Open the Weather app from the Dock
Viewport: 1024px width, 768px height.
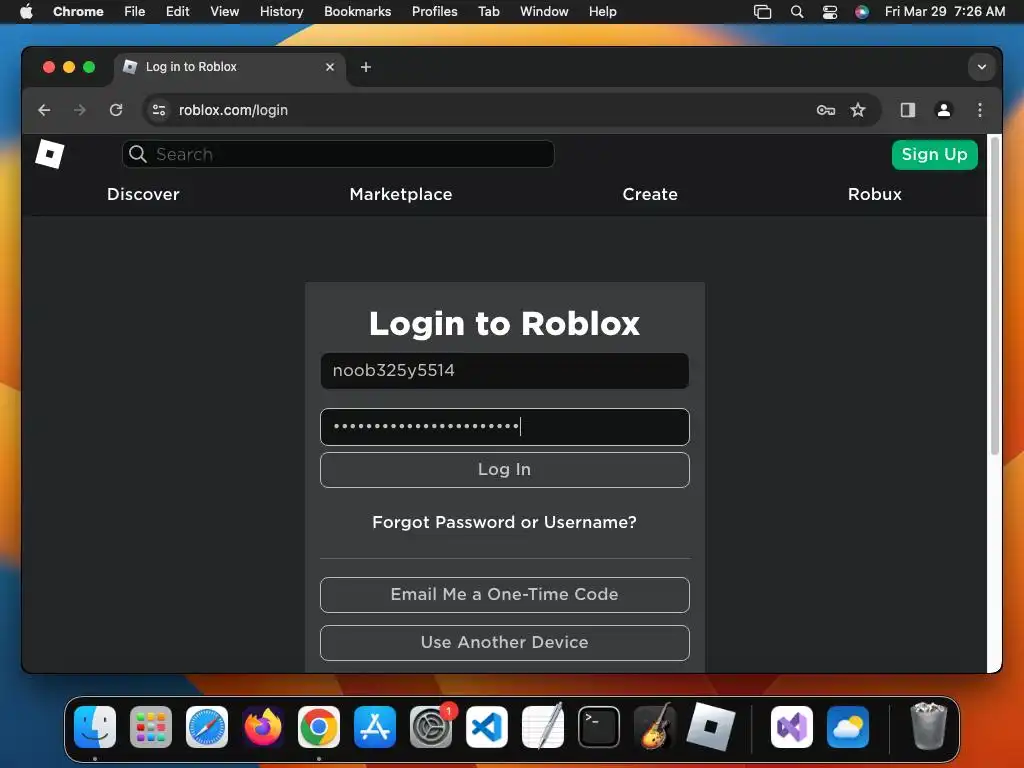click(x=848, y=727)
